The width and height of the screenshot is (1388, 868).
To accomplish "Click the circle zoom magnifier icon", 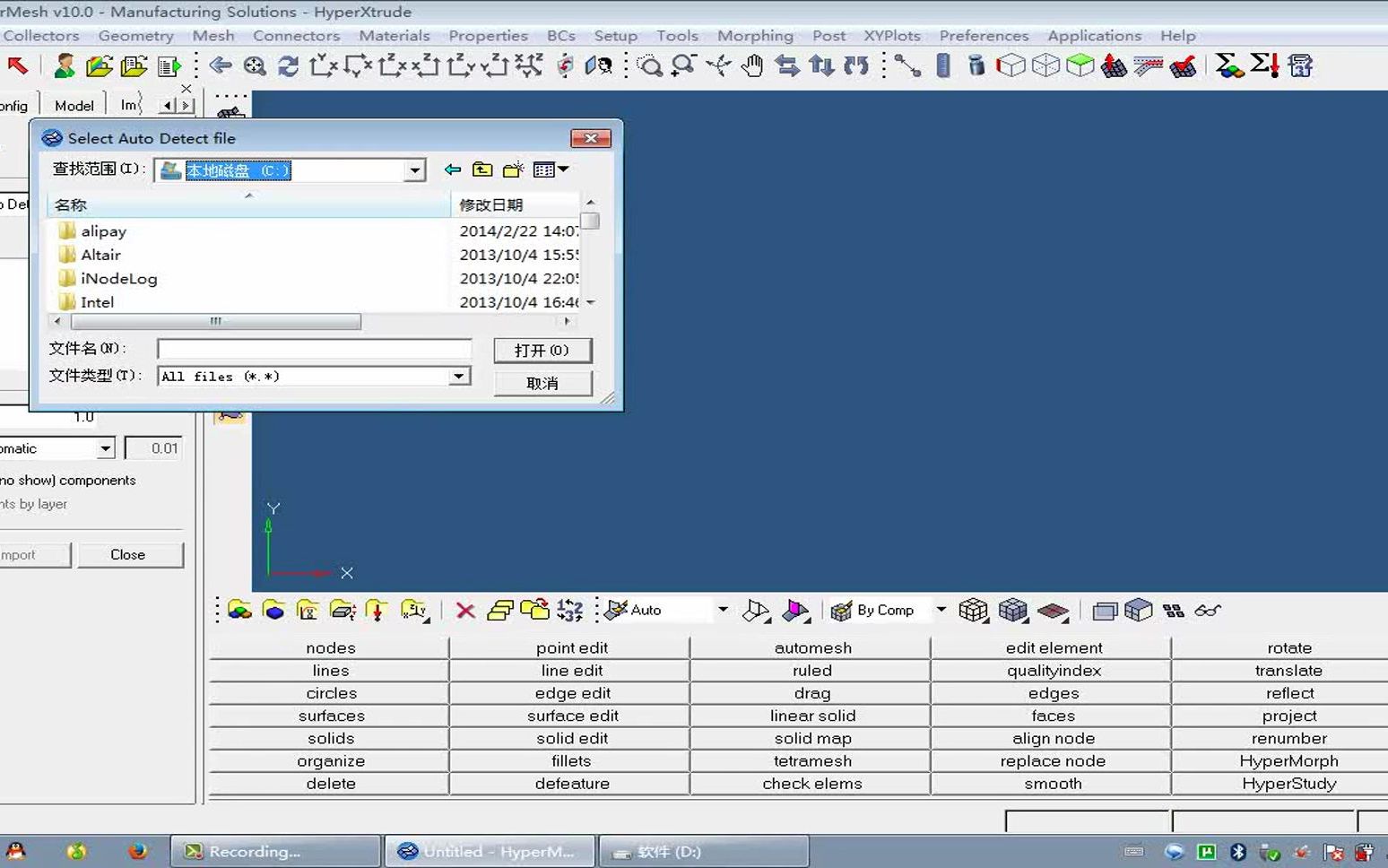I will coord(649,65).
